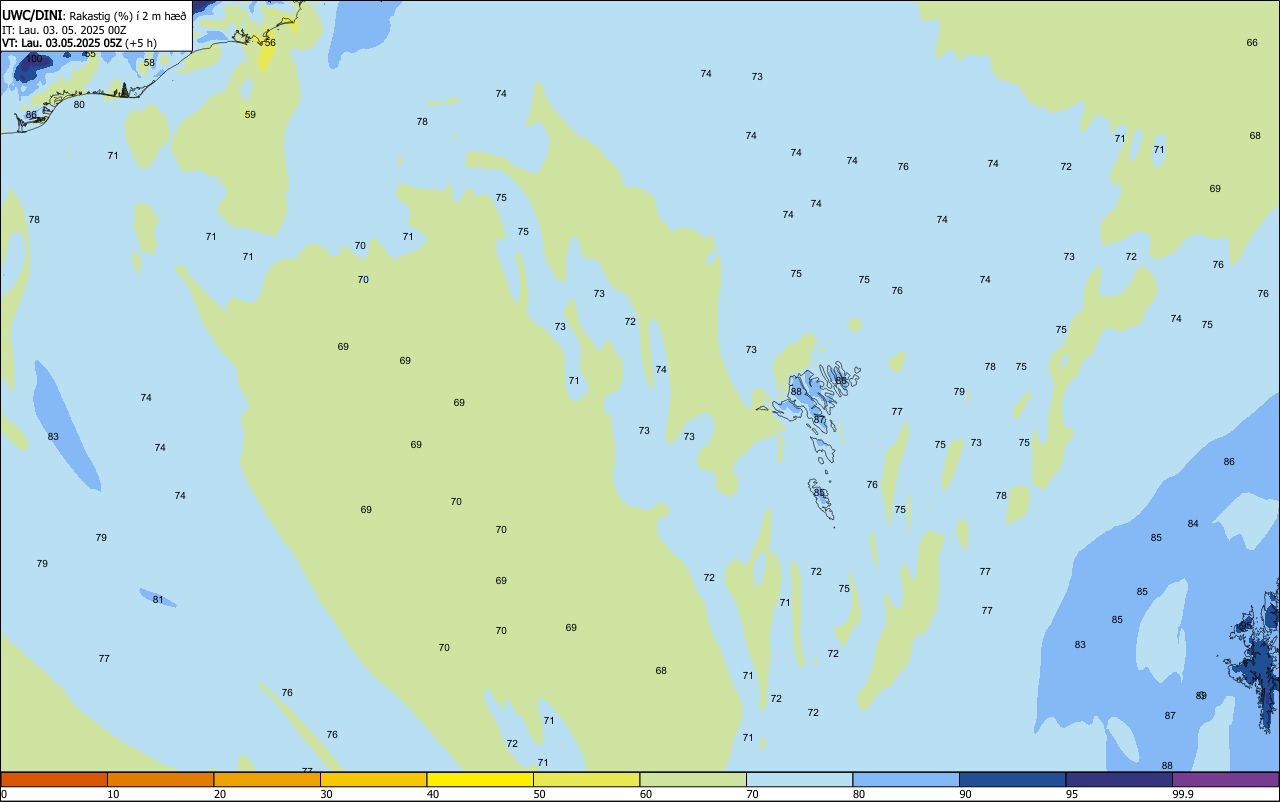The width and height of the screenshot is (1280, 802).
Task: Click the 30 tick label on the legend
Action: tap(327, 794)
